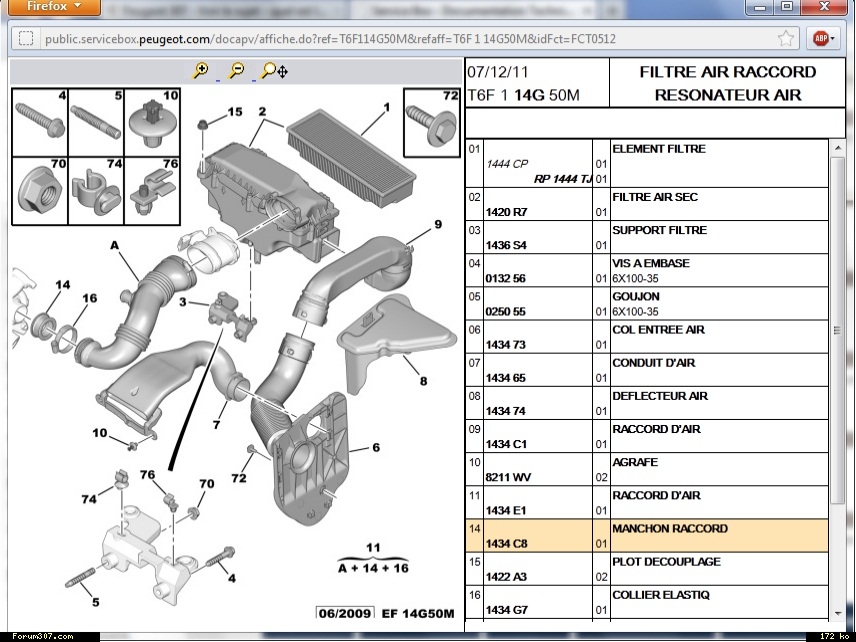Click part number 1420 R7
Image resolution: width=856 pixels, height=642 pixels.
coord(506,212)
